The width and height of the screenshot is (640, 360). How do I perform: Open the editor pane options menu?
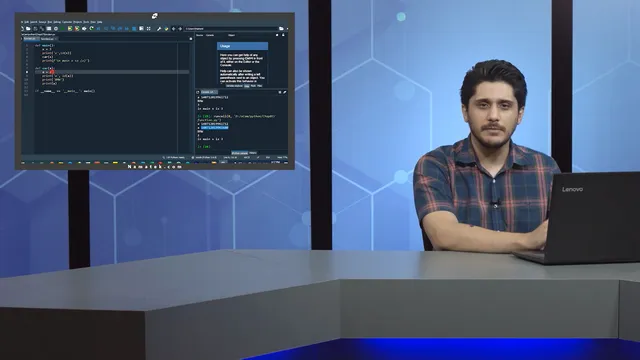click(x=191, y=39)
